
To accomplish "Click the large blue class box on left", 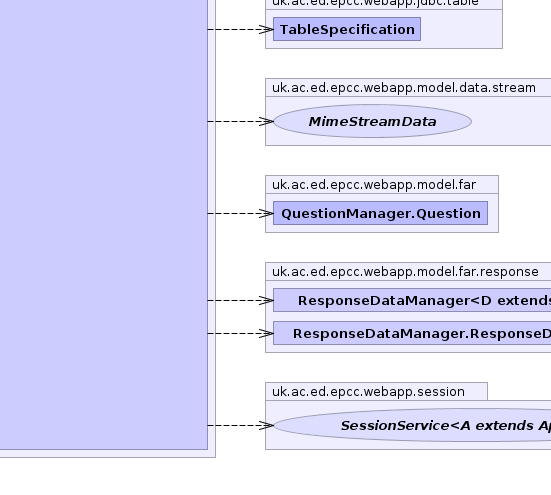I will (x=104, y=224).
